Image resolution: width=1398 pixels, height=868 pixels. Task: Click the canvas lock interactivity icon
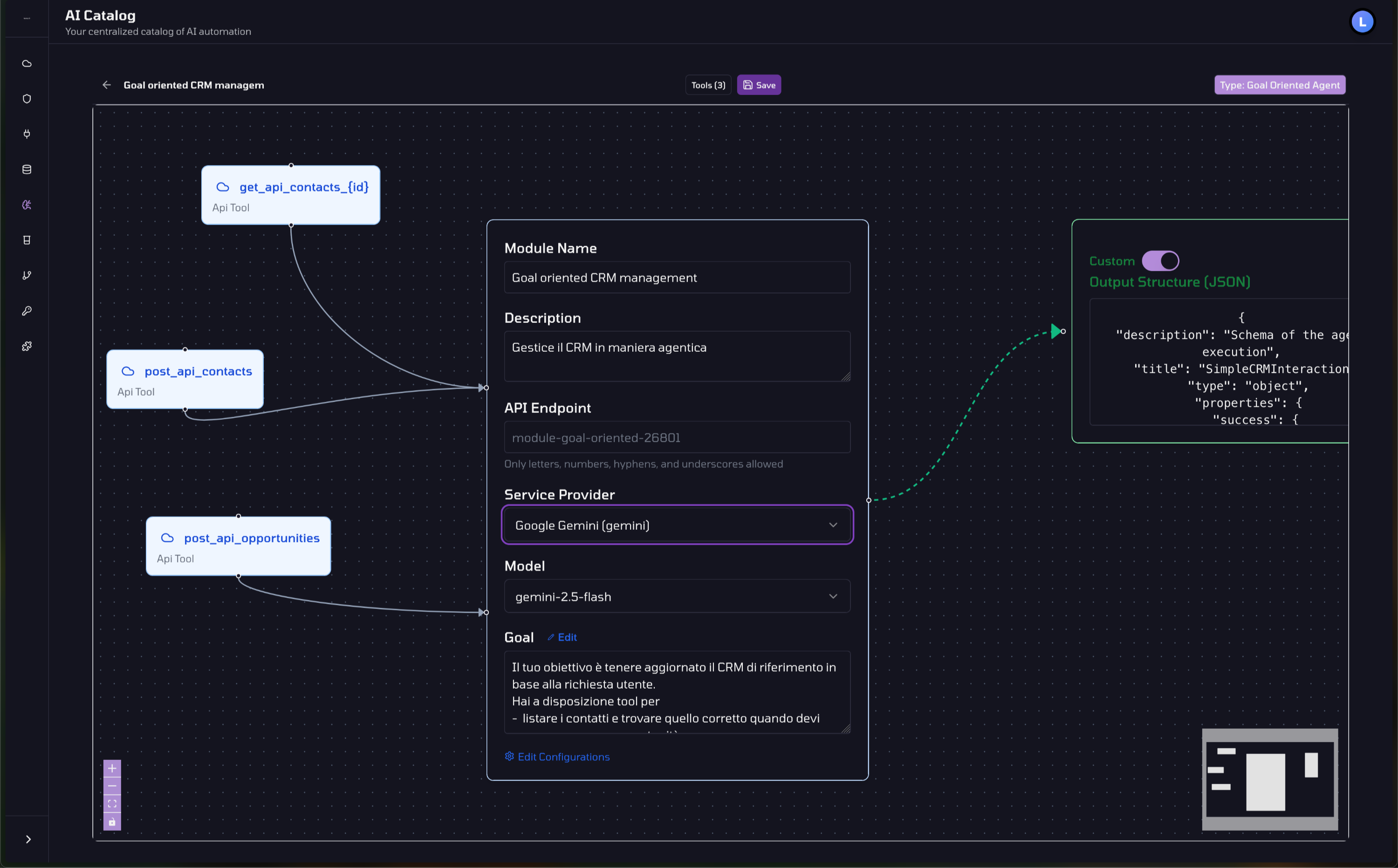[112, 821]
